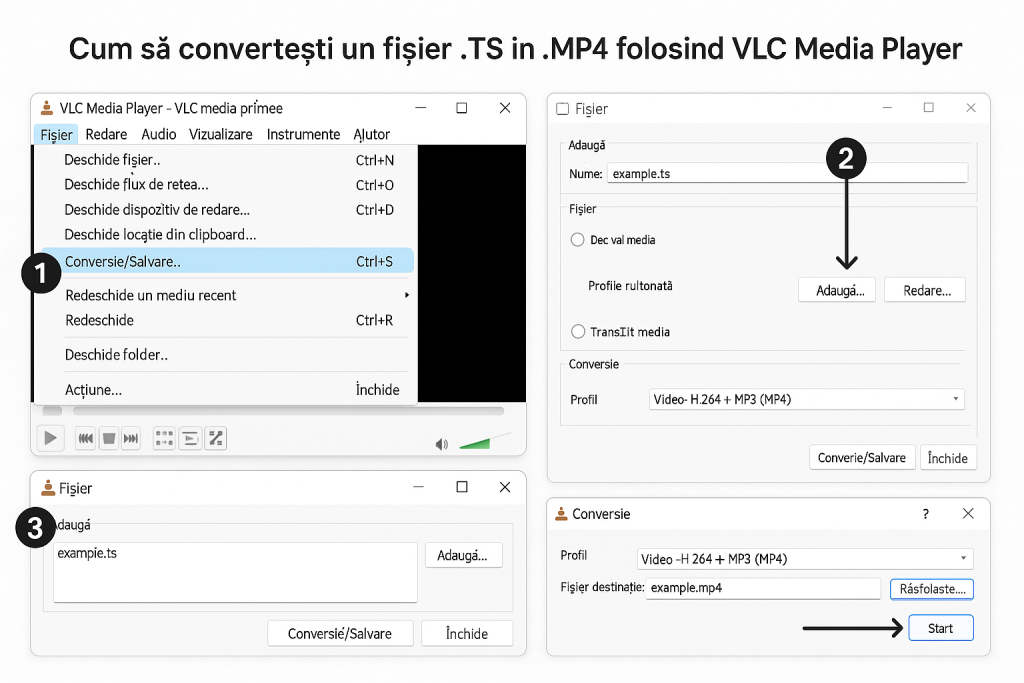1024x683 pixels.
Task: Click the Stop playback button
Action: tap(109, 438)
